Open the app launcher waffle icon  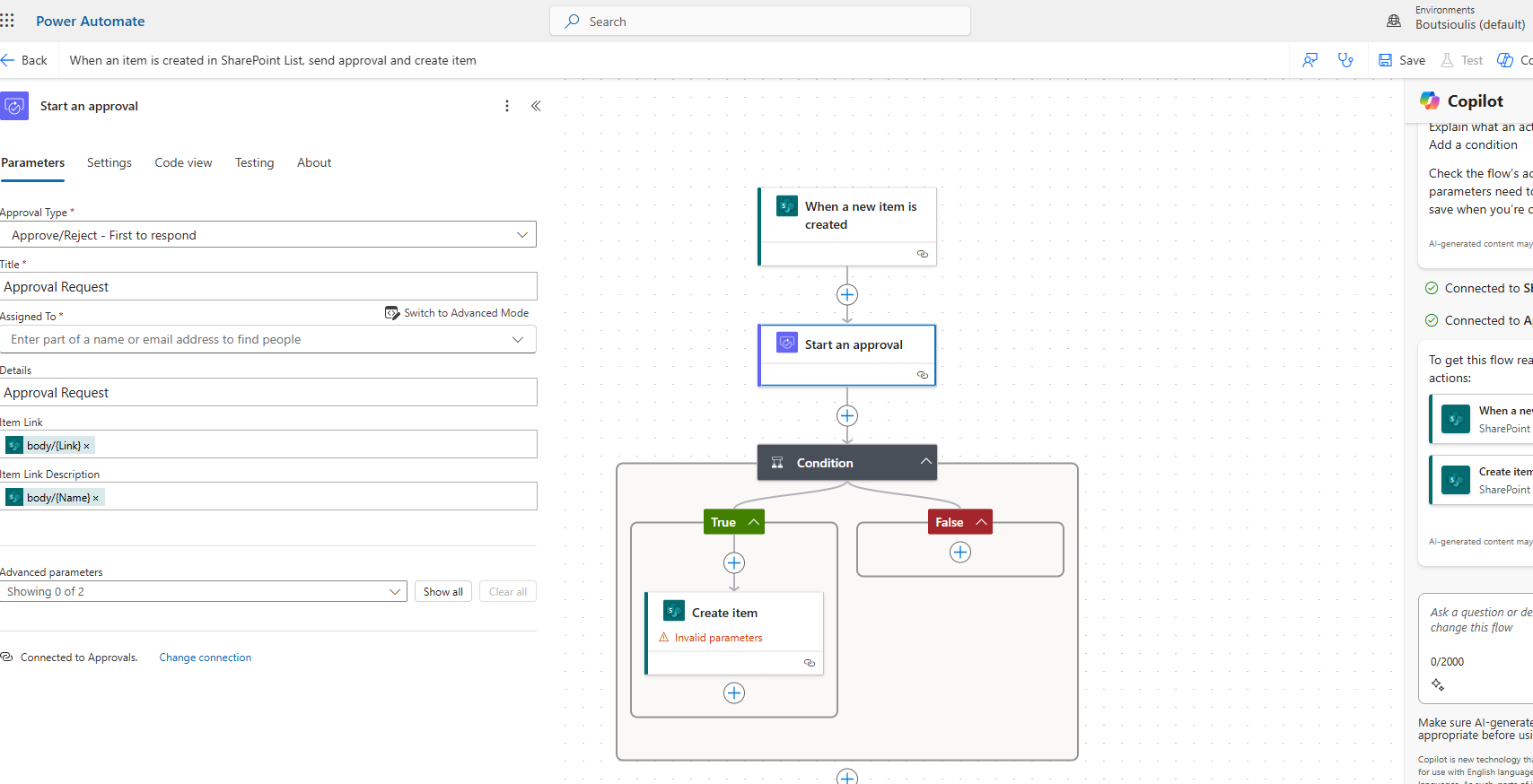pos(7,21)
